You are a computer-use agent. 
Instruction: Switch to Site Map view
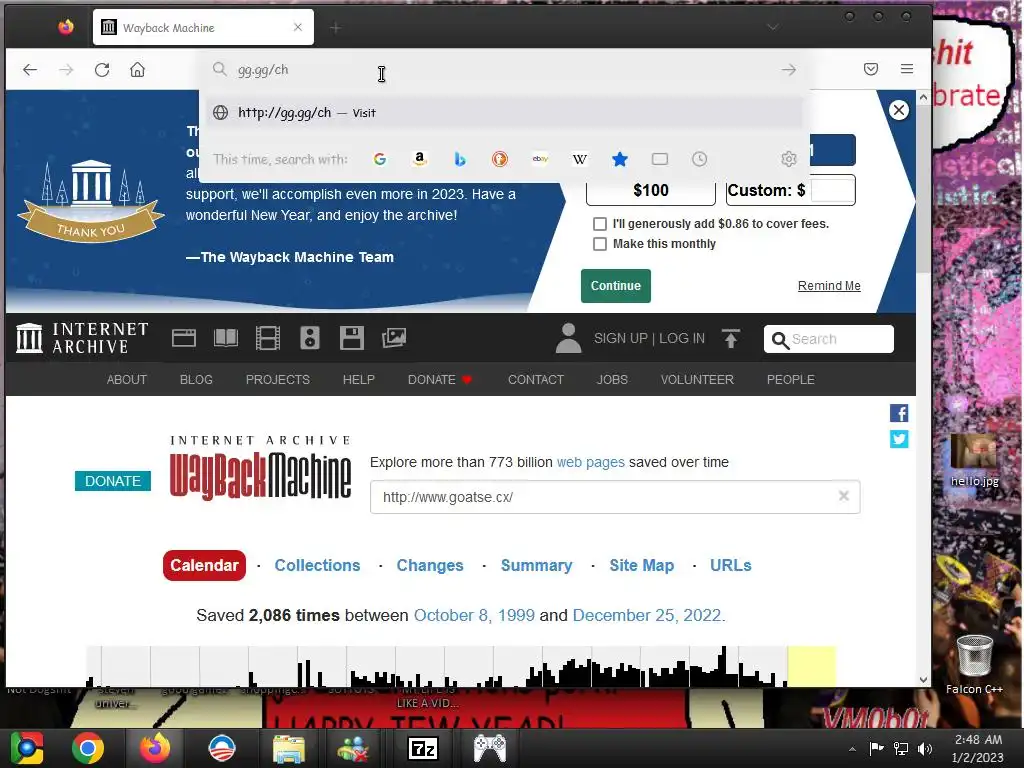click(x=641, y=565)
